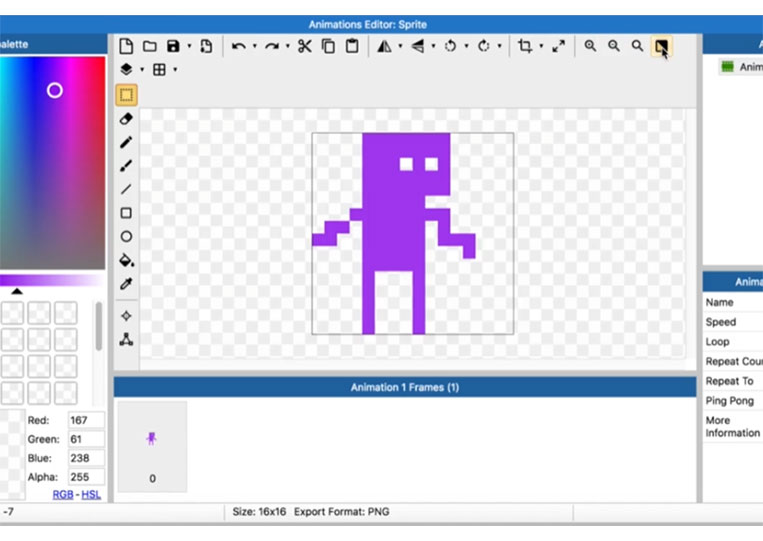This screenshot has height=541, width=763.
Task: Click the Crop tool icon
Action: (525, 46)
